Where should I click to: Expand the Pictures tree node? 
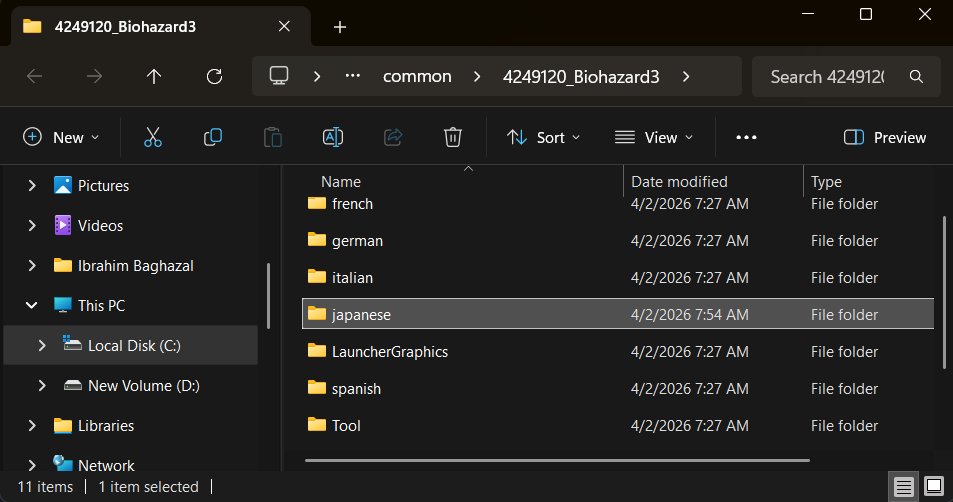coord(32,185)
